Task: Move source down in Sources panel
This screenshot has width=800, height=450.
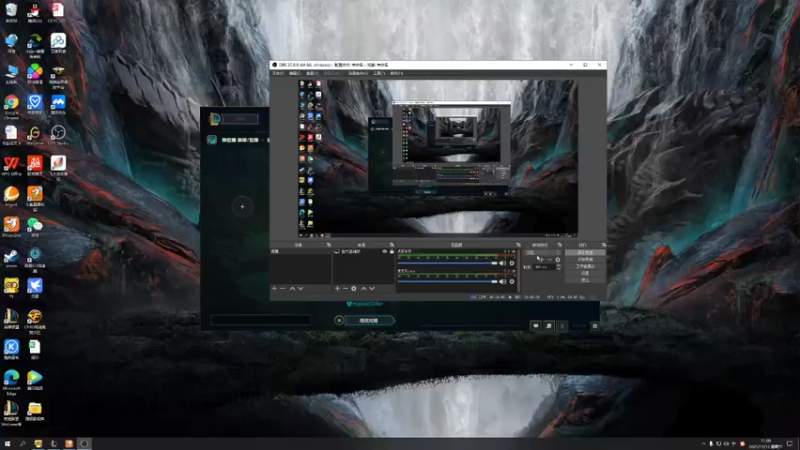Action: (x=372, y=289)
